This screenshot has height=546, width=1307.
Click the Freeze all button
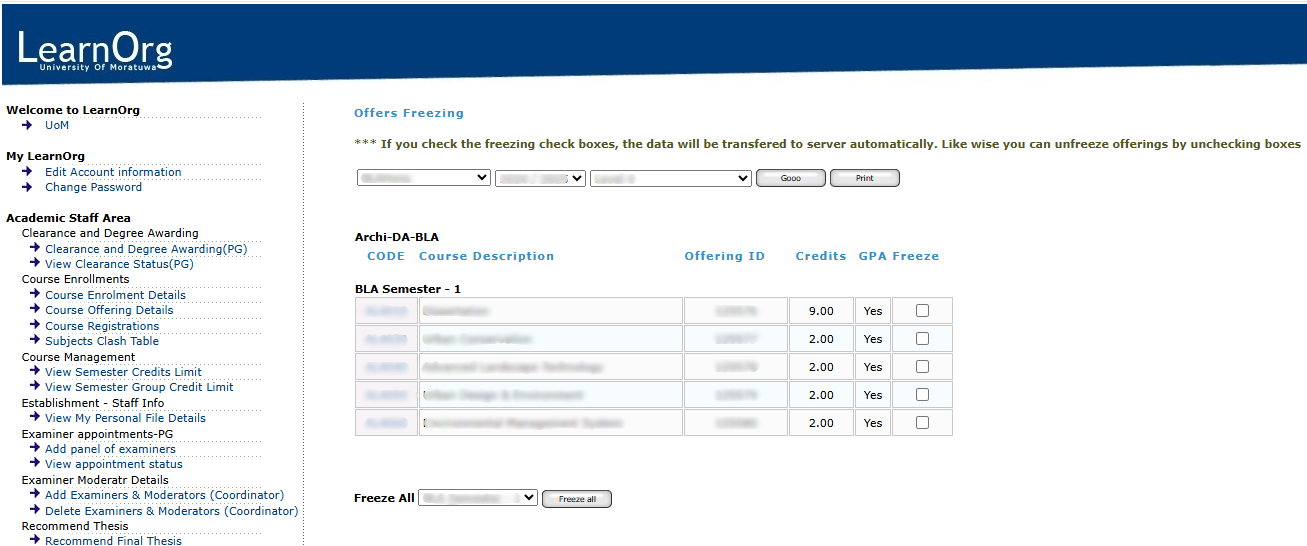pos(577,499)
